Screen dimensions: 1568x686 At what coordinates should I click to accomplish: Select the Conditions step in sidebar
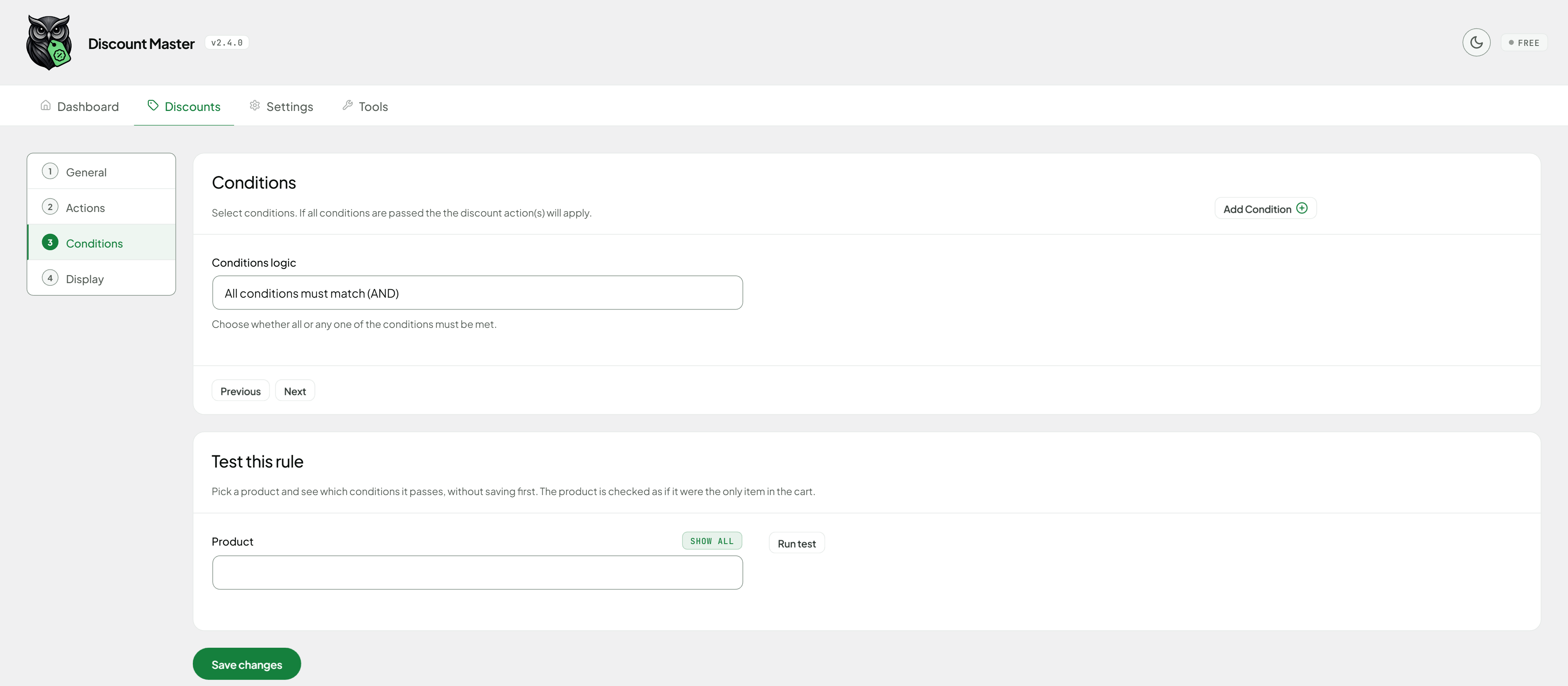[x=102, y=243]
